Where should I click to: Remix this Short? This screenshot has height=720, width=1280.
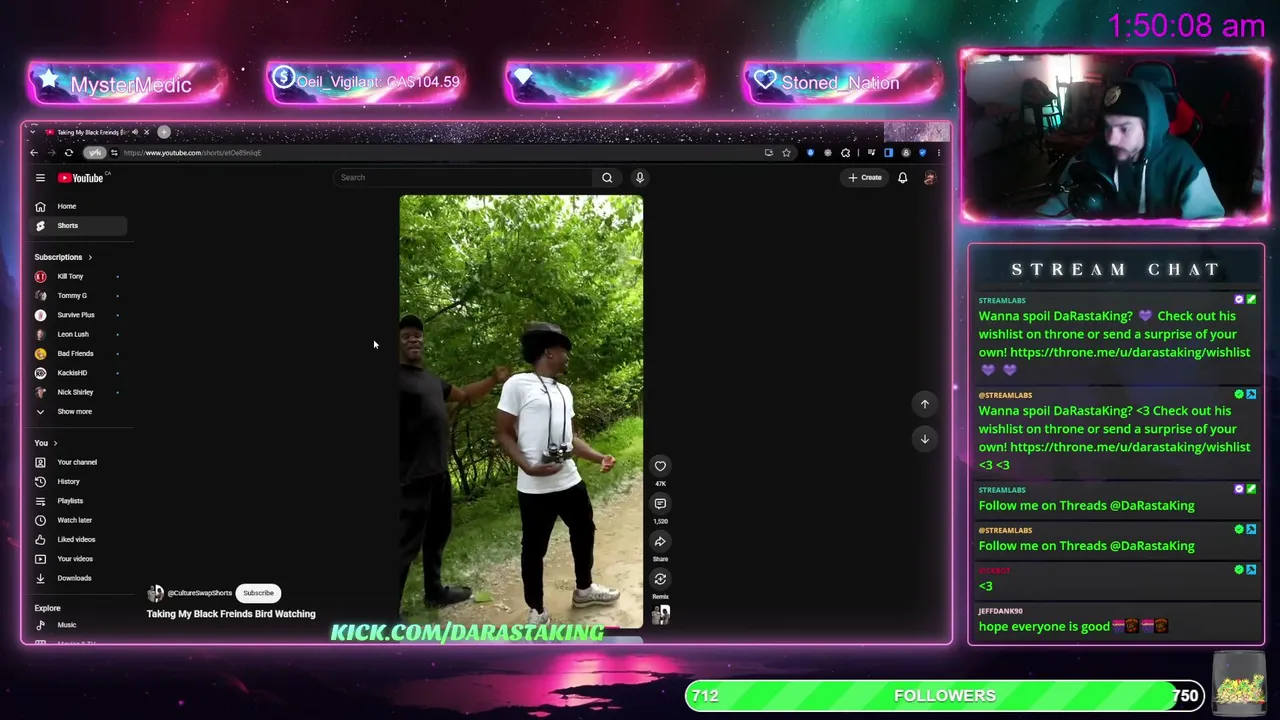click(660, 579)
